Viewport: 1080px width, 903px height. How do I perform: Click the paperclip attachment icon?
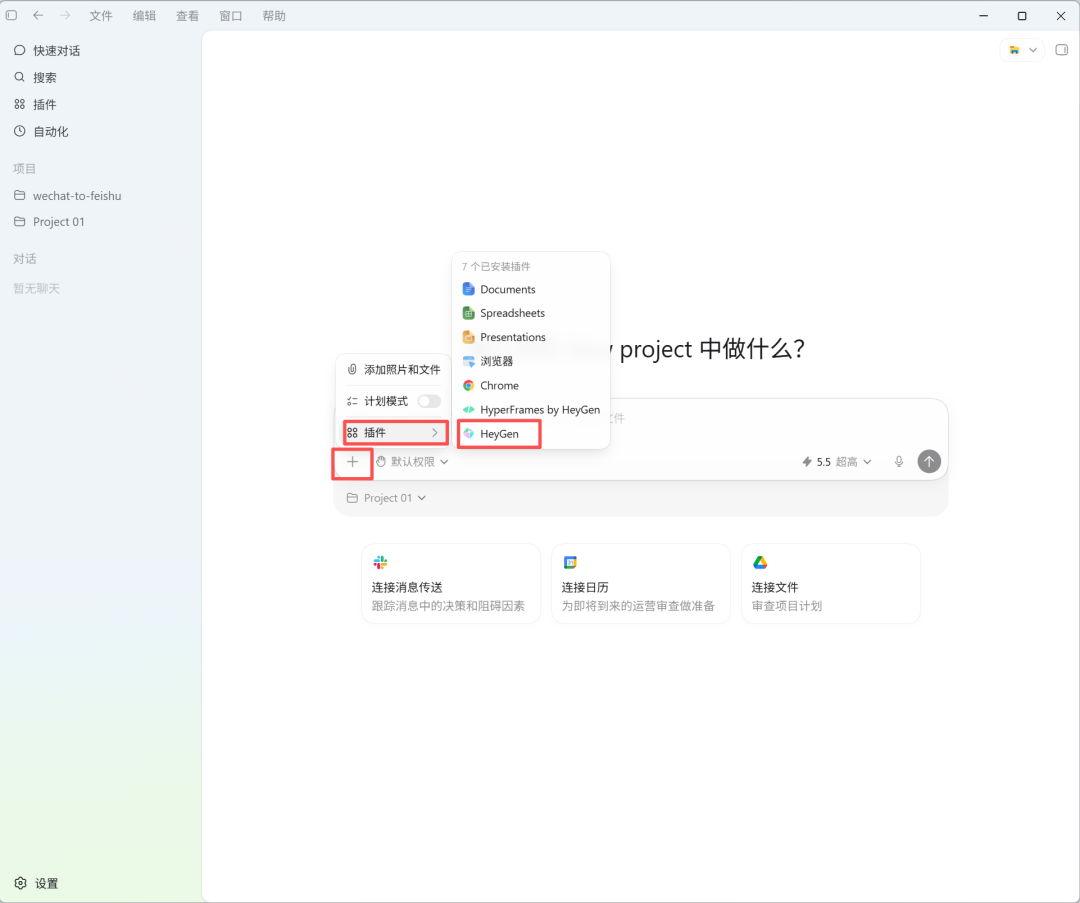point(352,370)
